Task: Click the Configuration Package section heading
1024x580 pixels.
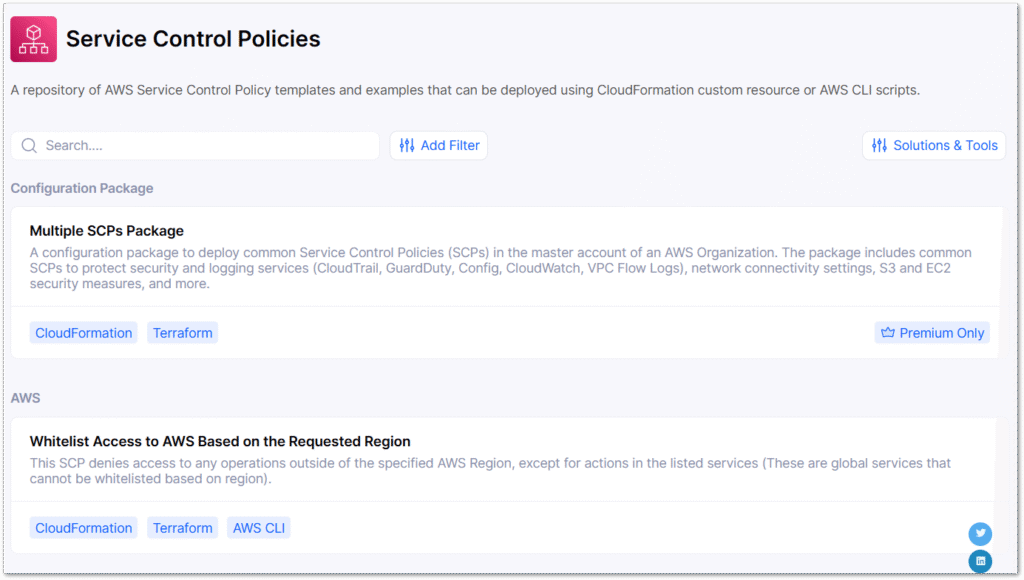Action: point(82,188)
